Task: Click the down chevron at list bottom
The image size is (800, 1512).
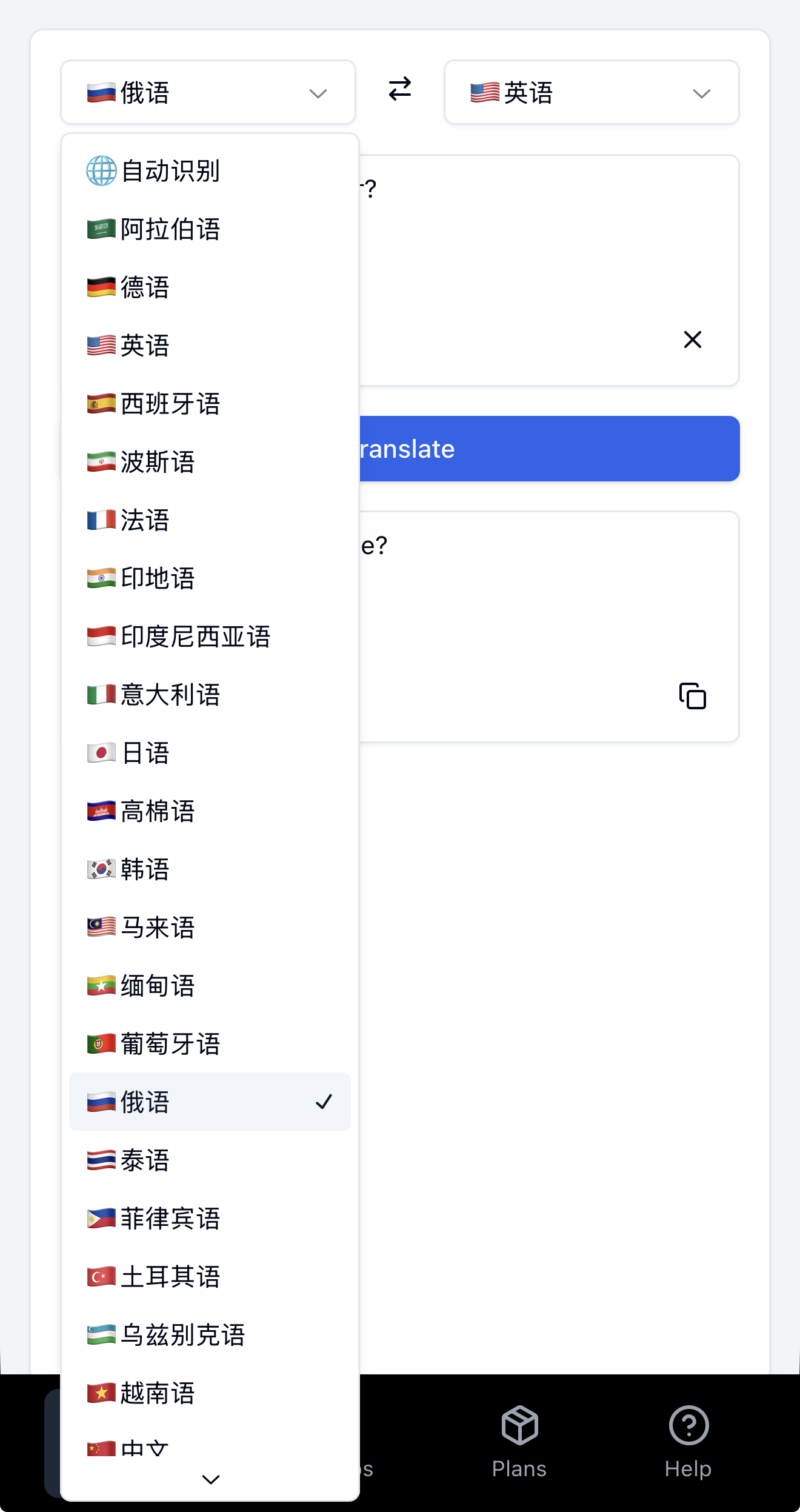Action: point(210,1478)
